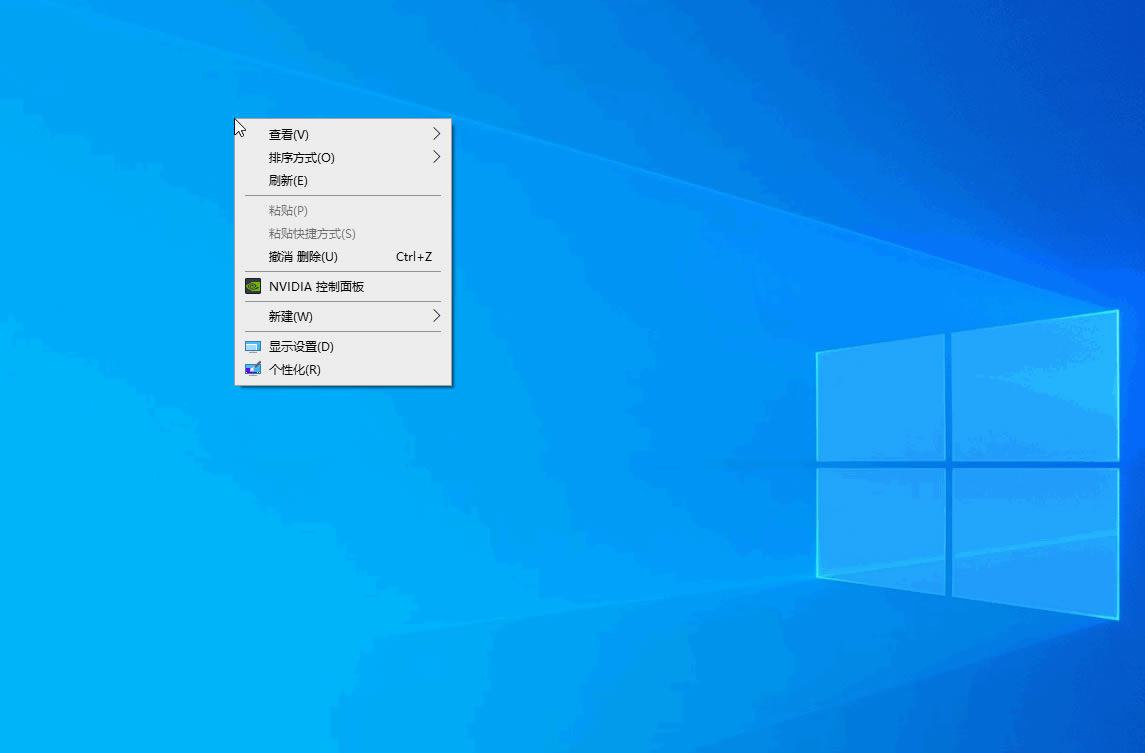Choose 刷新(E) to refresh the desktop
The width and height of the screenshot is (1145, 753).
pyautogui.click(x=288, y=181)
